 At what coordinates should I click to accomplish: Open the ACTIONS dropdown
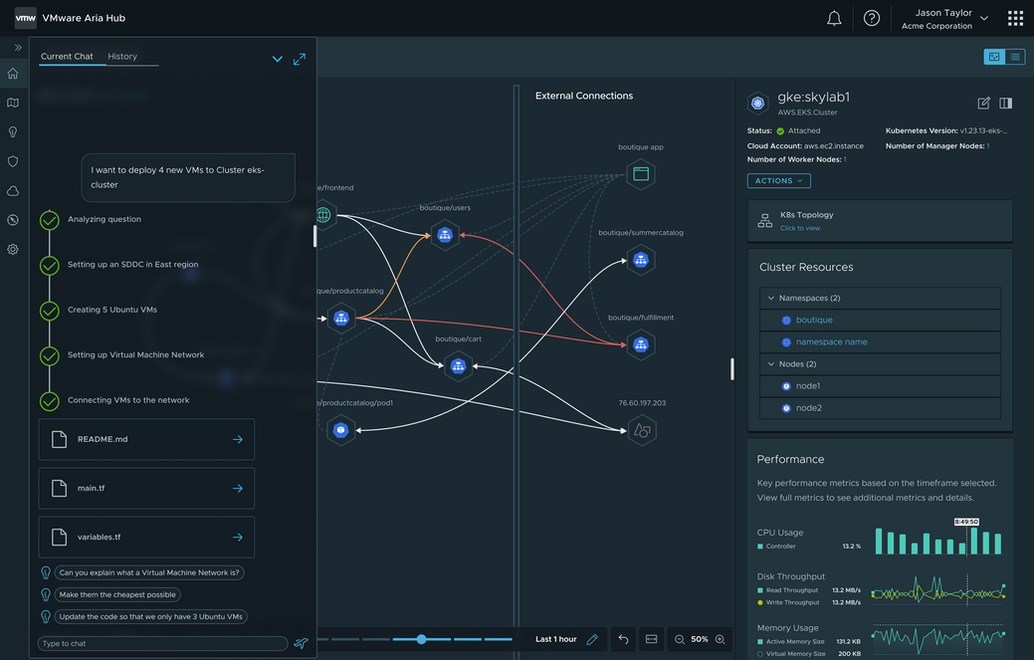tap(779, 181)
